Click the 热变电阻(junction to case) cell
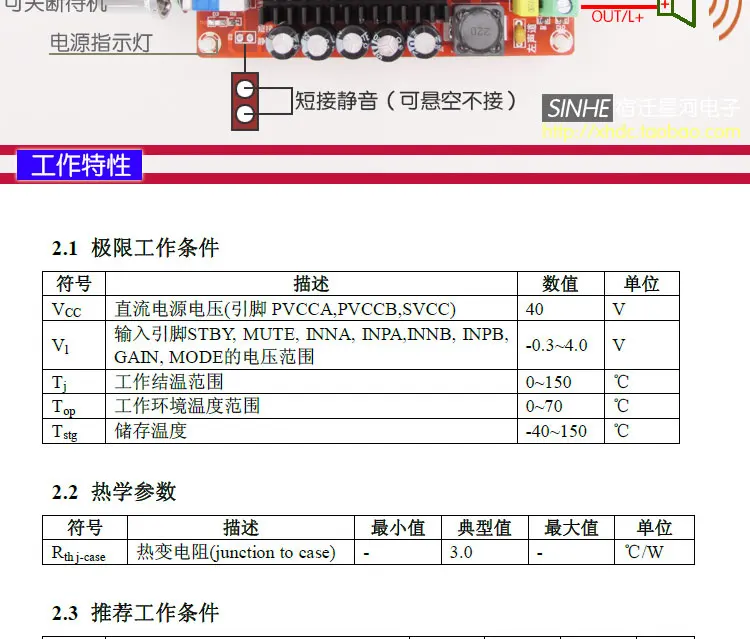Viewport: 750px width, 639px height. click(241, 552)
